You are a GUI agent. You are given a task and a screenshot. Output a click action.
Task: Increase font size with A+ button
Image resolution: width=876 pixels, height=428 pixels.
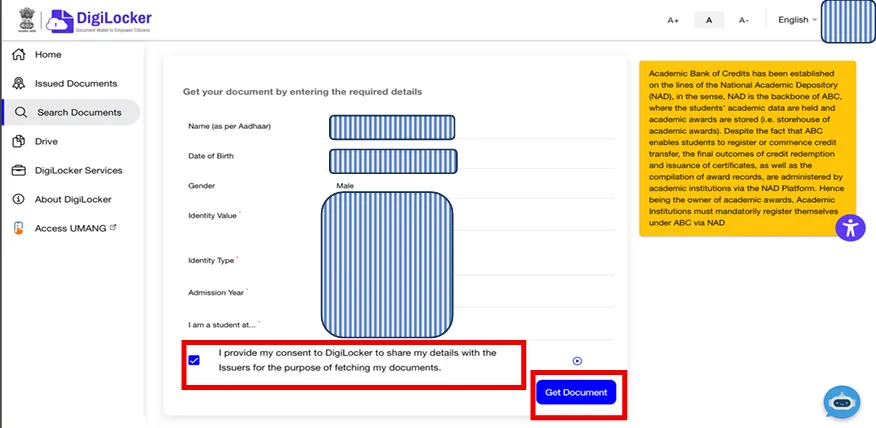673,20
